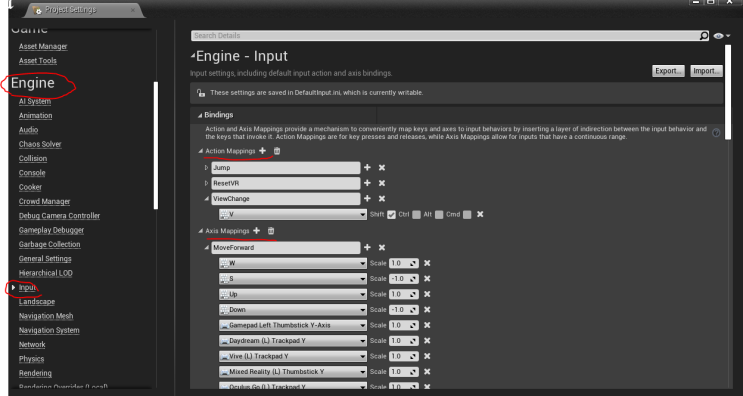743x396 pixels.
Task: Open the S key selection dropdown
Action: [x=293, y=279]
